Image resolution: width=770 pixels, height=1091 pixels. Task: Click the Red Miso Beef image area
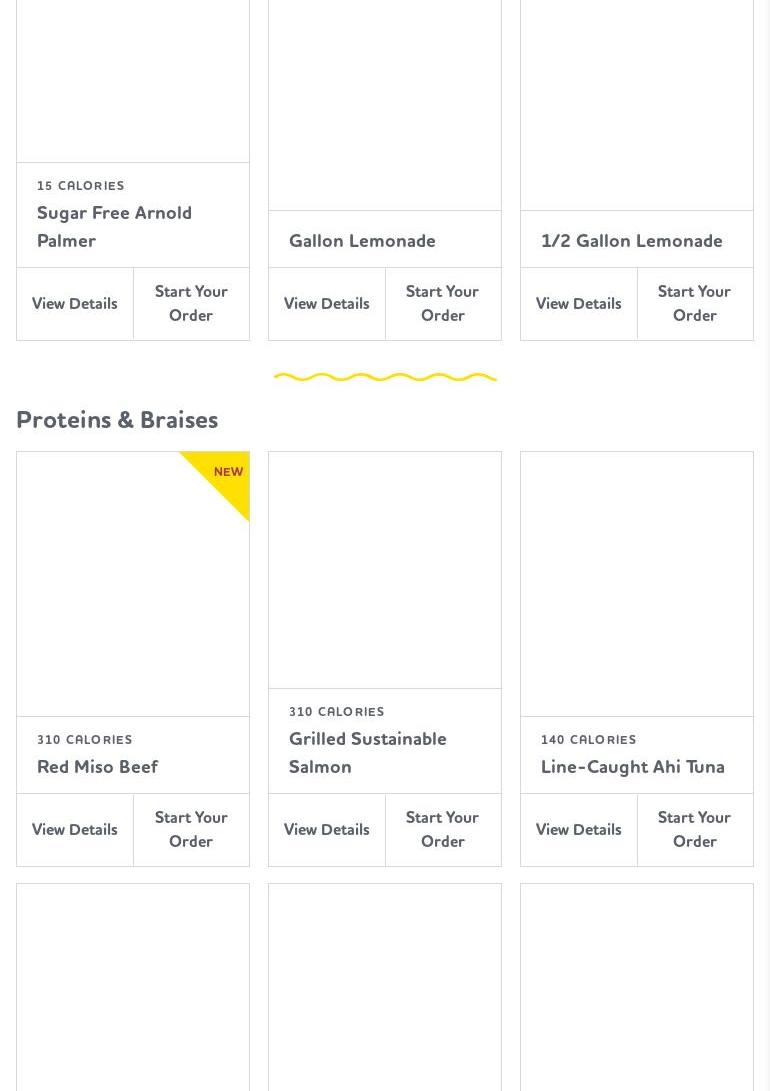tap(133, 584)
